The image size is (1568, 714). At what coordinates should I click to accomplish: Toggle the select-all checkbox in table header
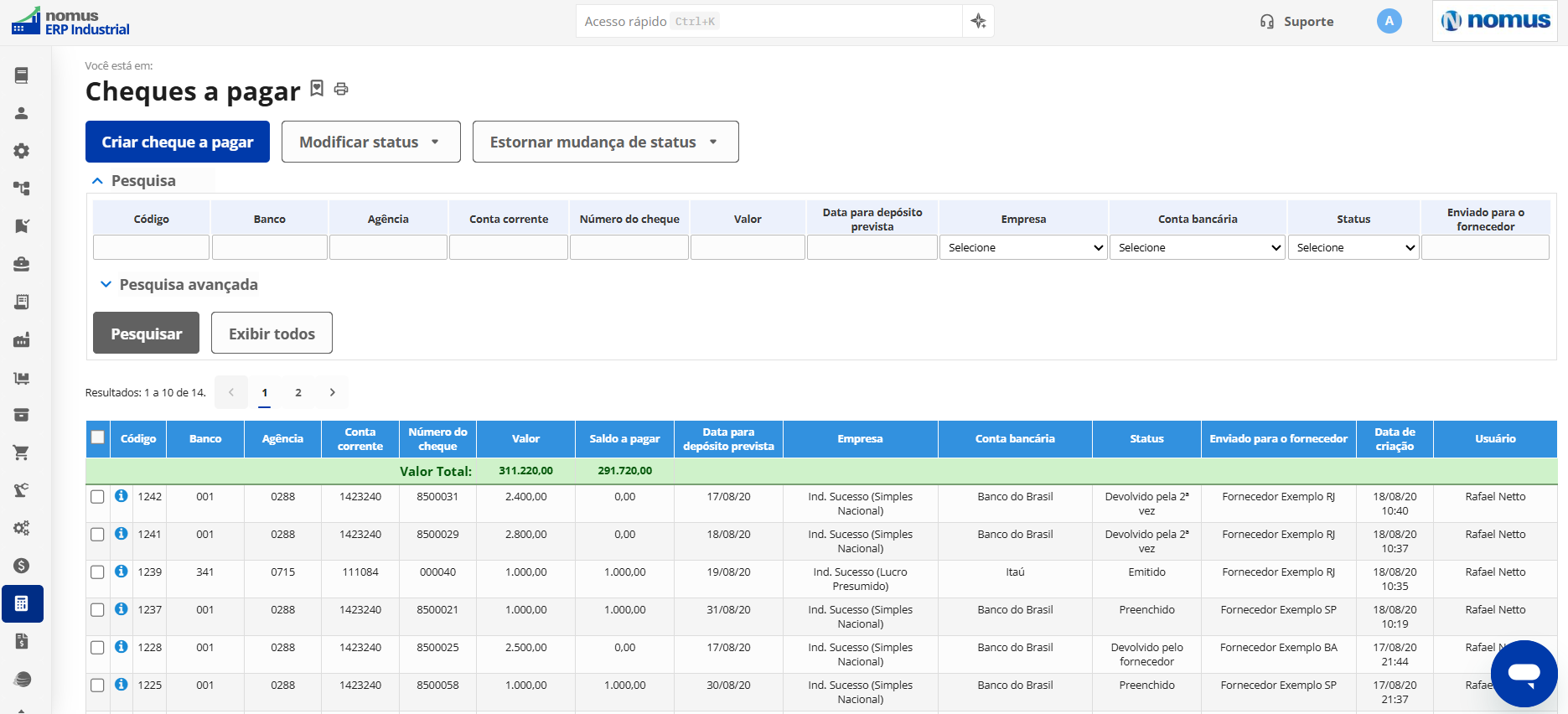click(x=98, y=437)
